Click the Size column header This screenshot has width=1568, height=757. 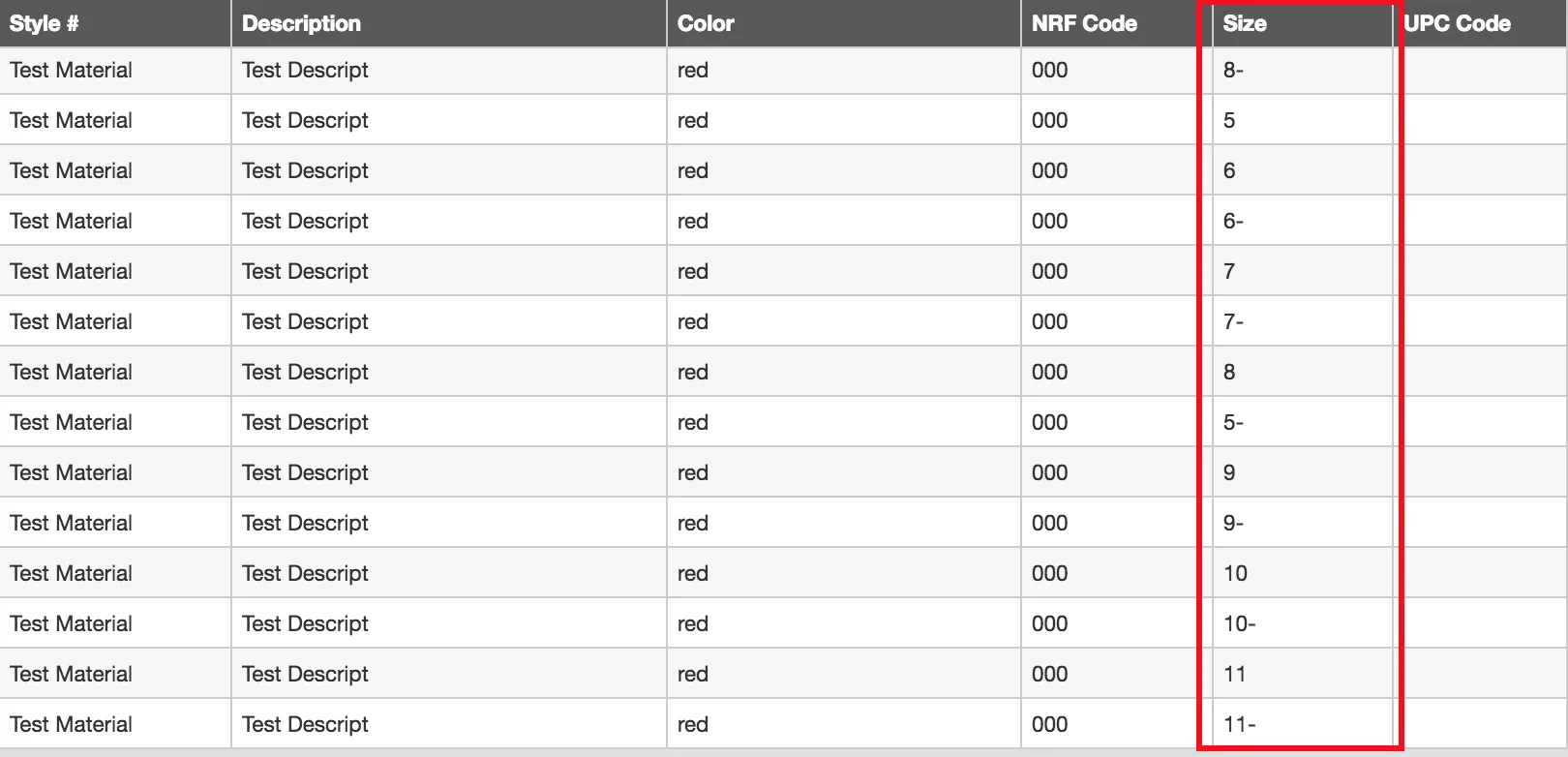point(1245,23)
